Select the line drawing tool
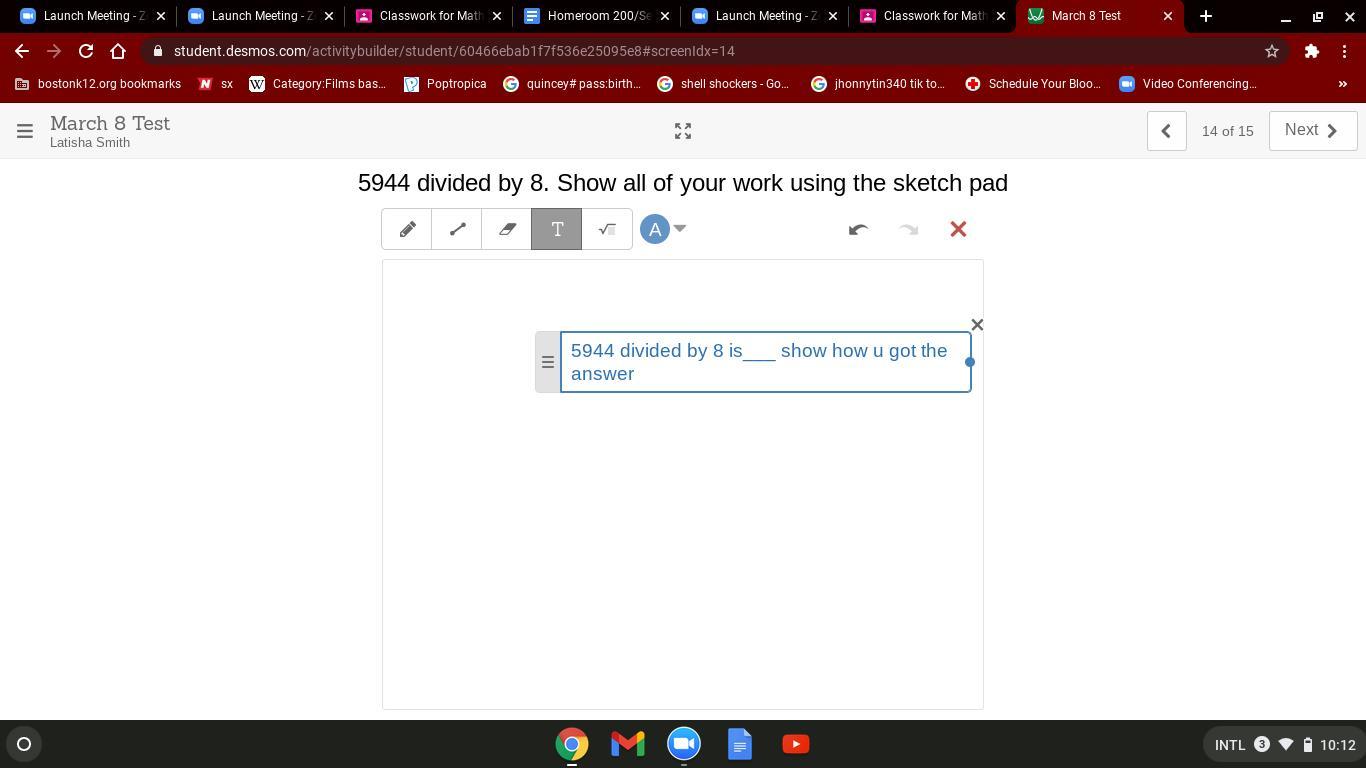 (457, 229)
